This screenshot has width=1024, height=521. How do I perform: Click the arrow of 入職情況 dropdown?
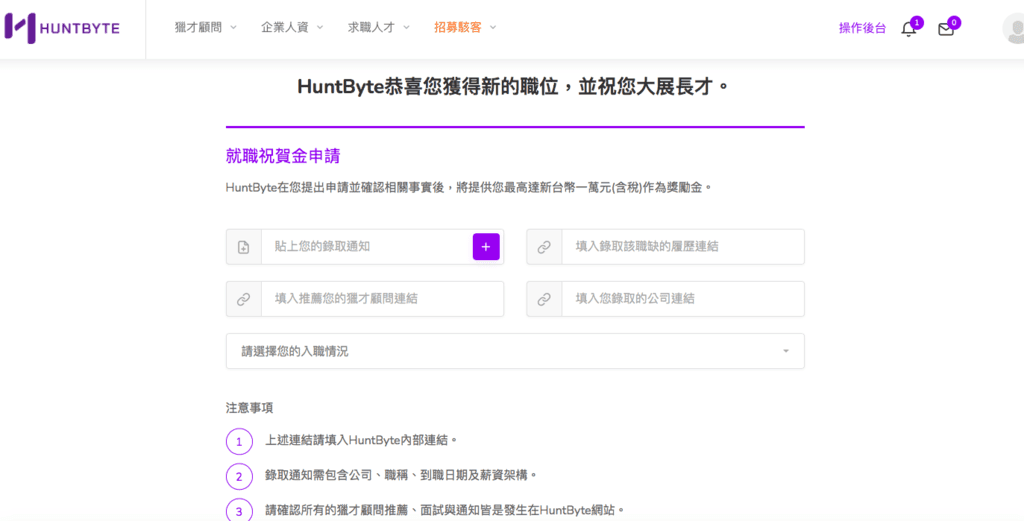tap(786, 351)
